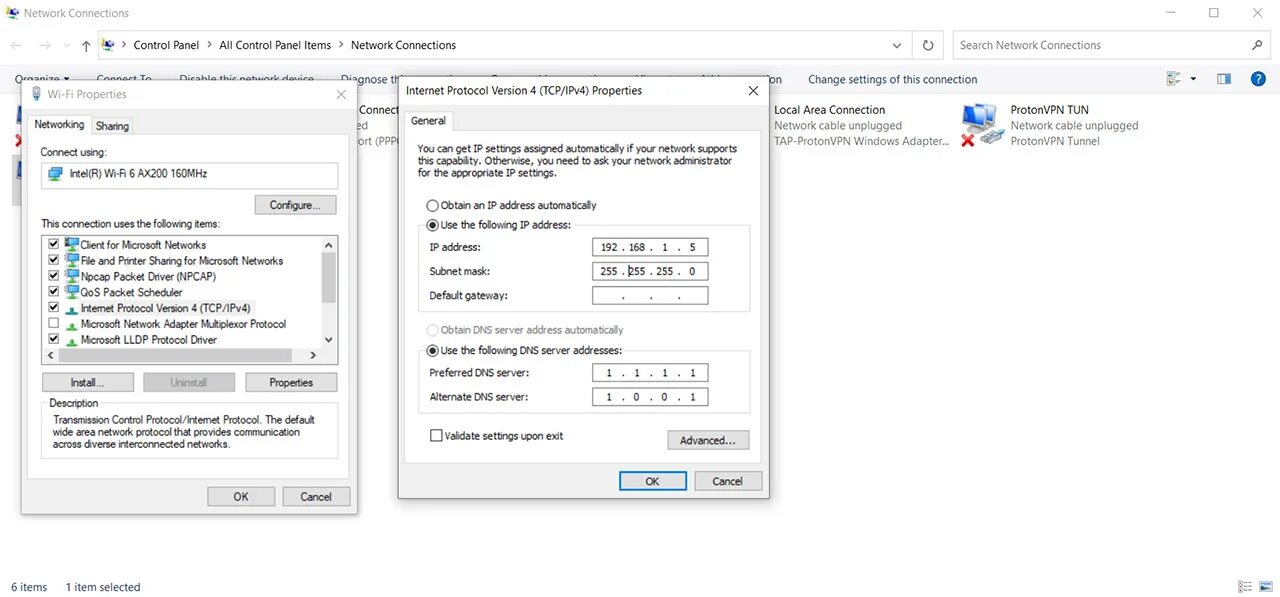Expand the Control Panel breadcrumb chevron
Screen dimensions: 1280x597
click(x=209, y=45)
